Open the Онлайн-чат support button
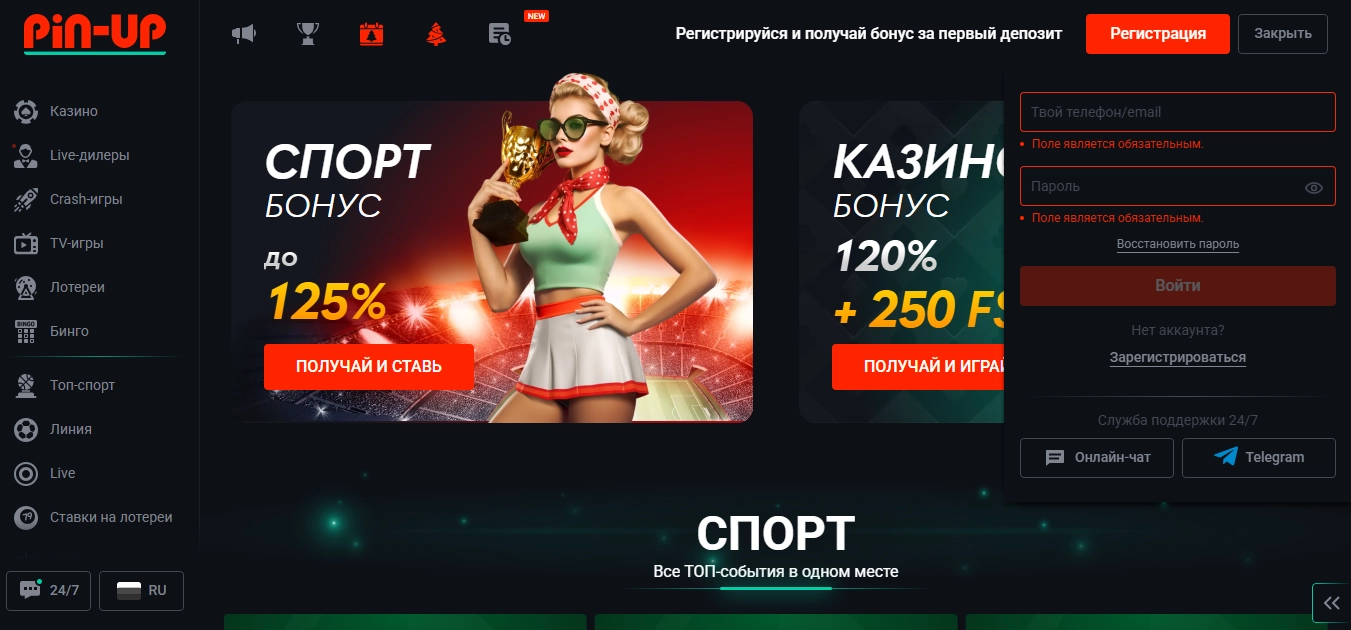 point(1097,457)
